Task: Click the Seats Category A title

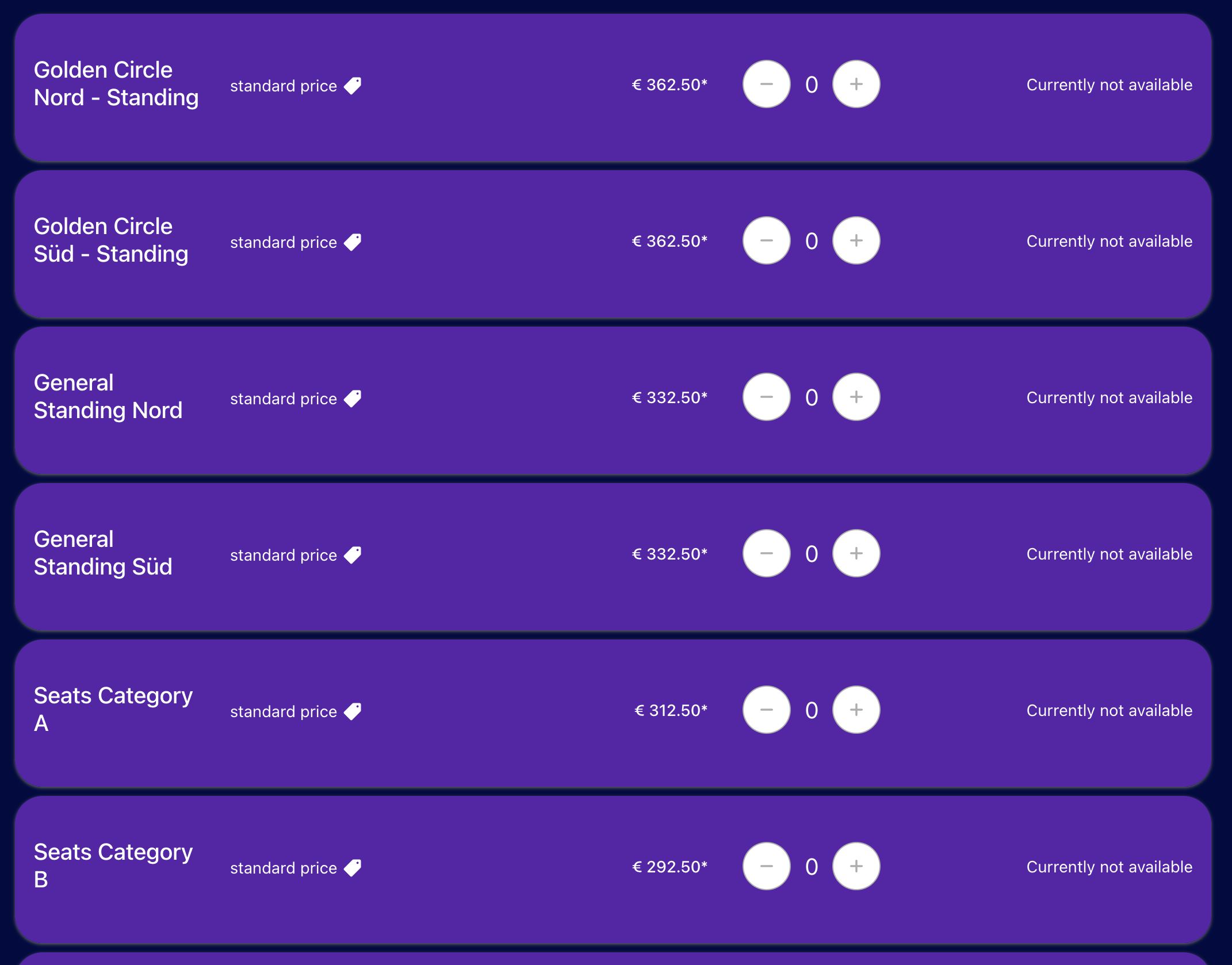Action: tap(113, 709)
